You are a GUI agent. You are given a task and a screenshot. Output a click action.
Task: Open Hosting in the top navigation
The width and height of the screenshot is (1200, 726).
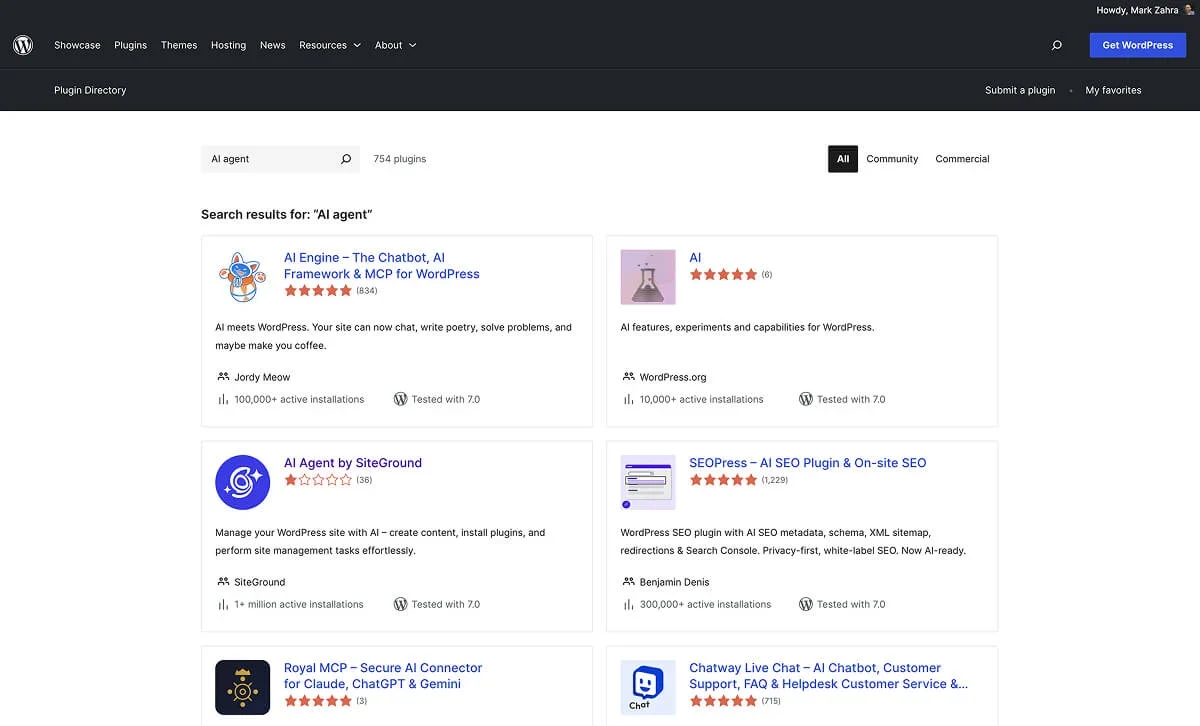(228, 45)
